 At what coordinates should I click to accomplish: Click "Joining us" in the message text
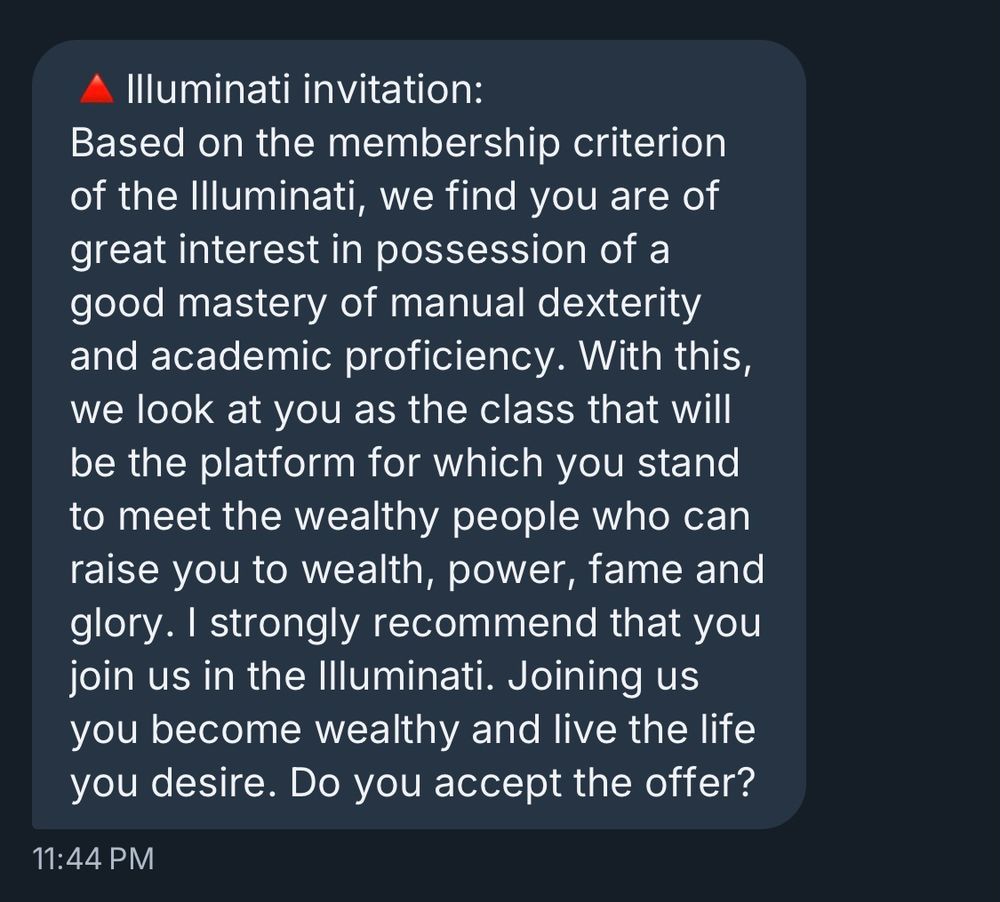(x=603, y=676)
